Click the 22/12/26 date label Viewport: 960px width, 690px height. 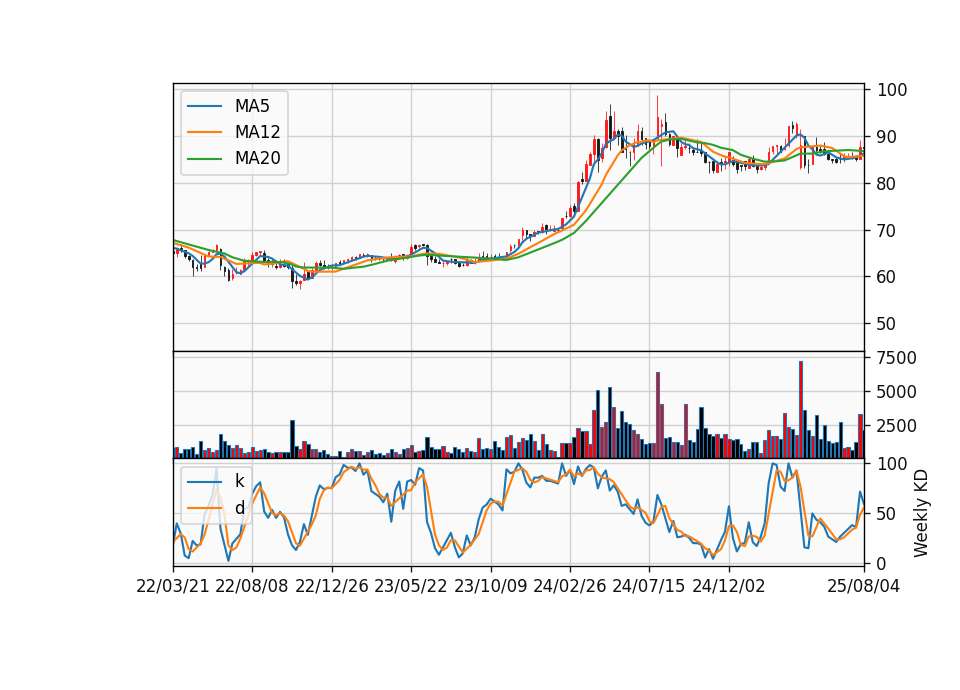332,586
